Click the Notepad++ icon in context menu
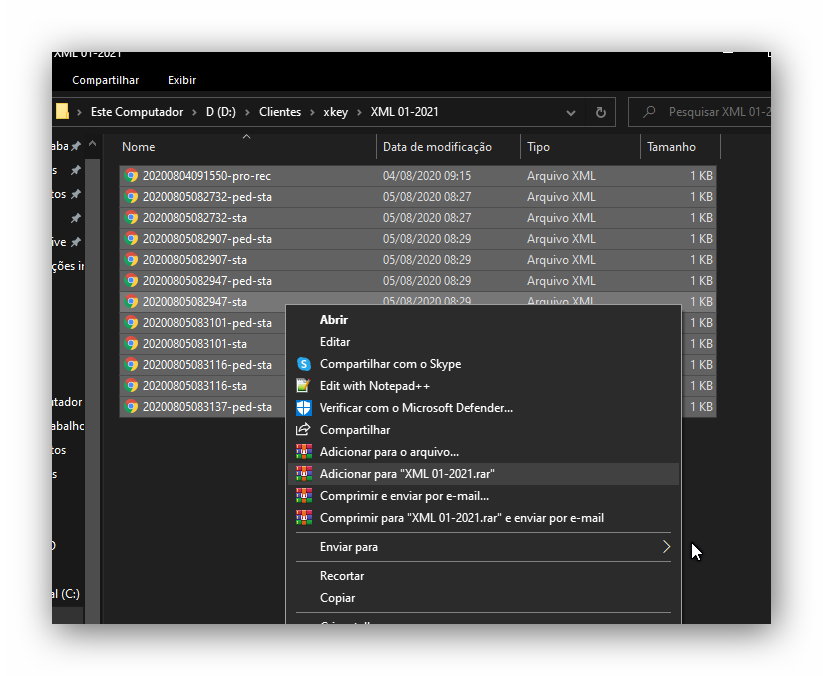Viewport: 823px width, 676px height. pyautogui.click(x=303, y=386)
